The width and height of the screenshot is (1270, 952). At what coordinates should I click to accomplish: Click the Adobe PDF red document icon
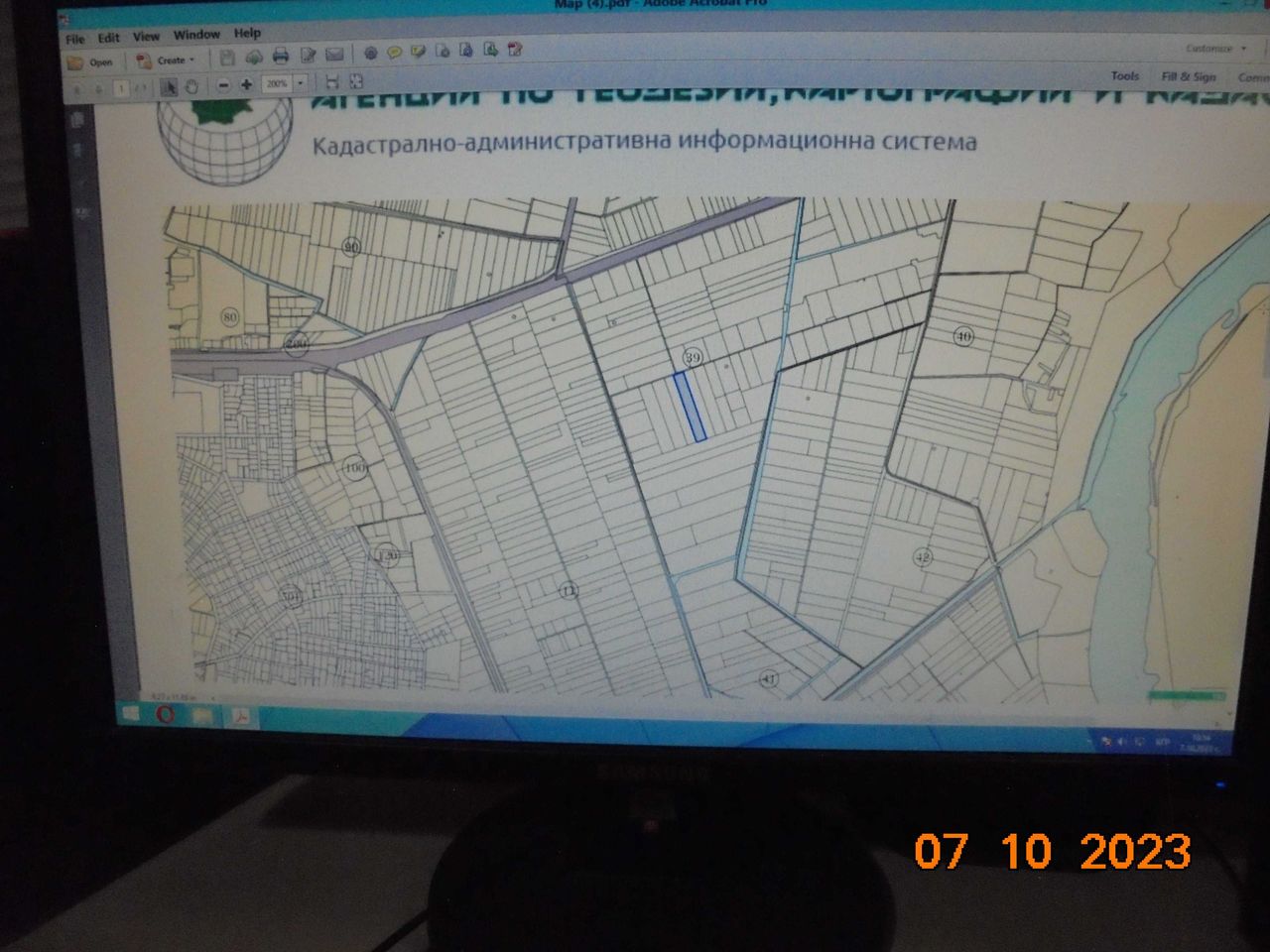tap(514, 50)
